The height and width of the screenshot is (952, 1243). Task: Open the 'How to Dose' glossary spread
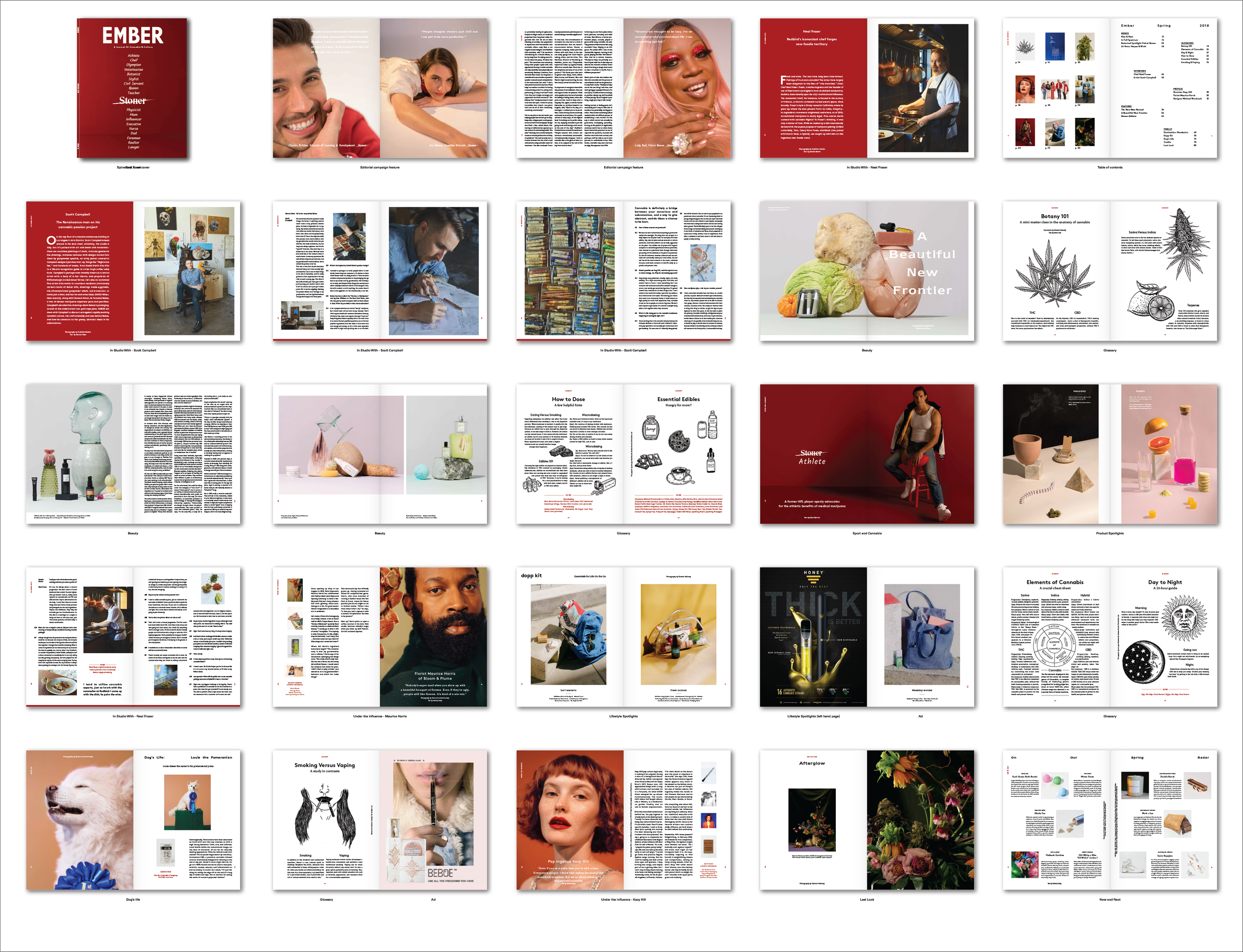(x=623, y=454)
